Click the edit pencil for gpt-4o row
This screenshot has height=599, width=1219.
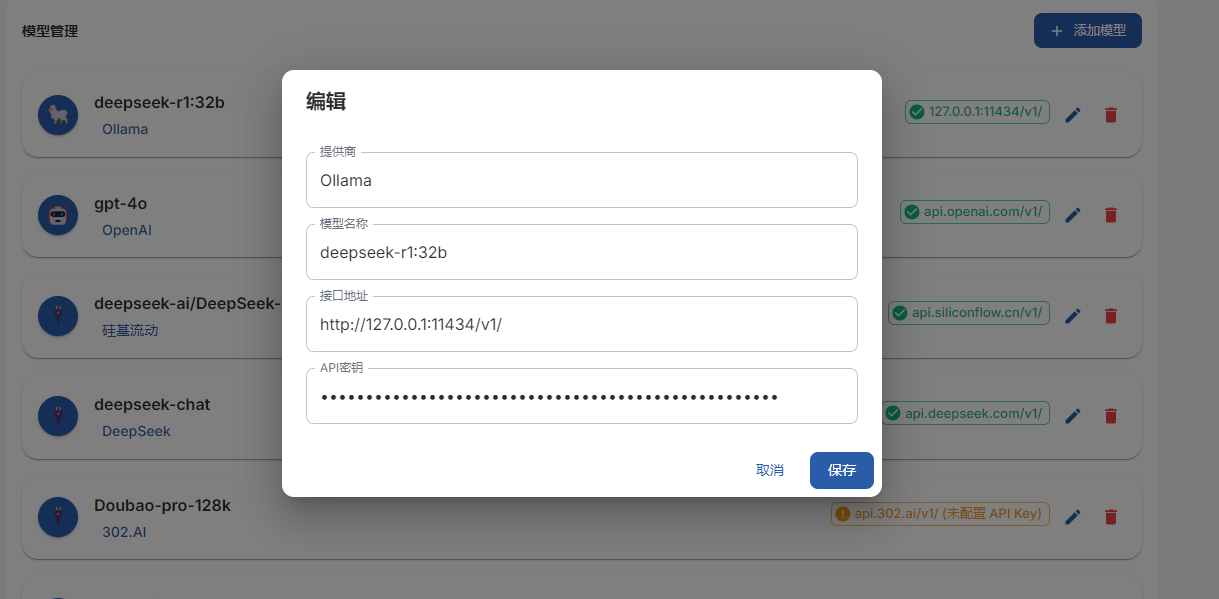pyautogui.click(x=1073, y=215)
